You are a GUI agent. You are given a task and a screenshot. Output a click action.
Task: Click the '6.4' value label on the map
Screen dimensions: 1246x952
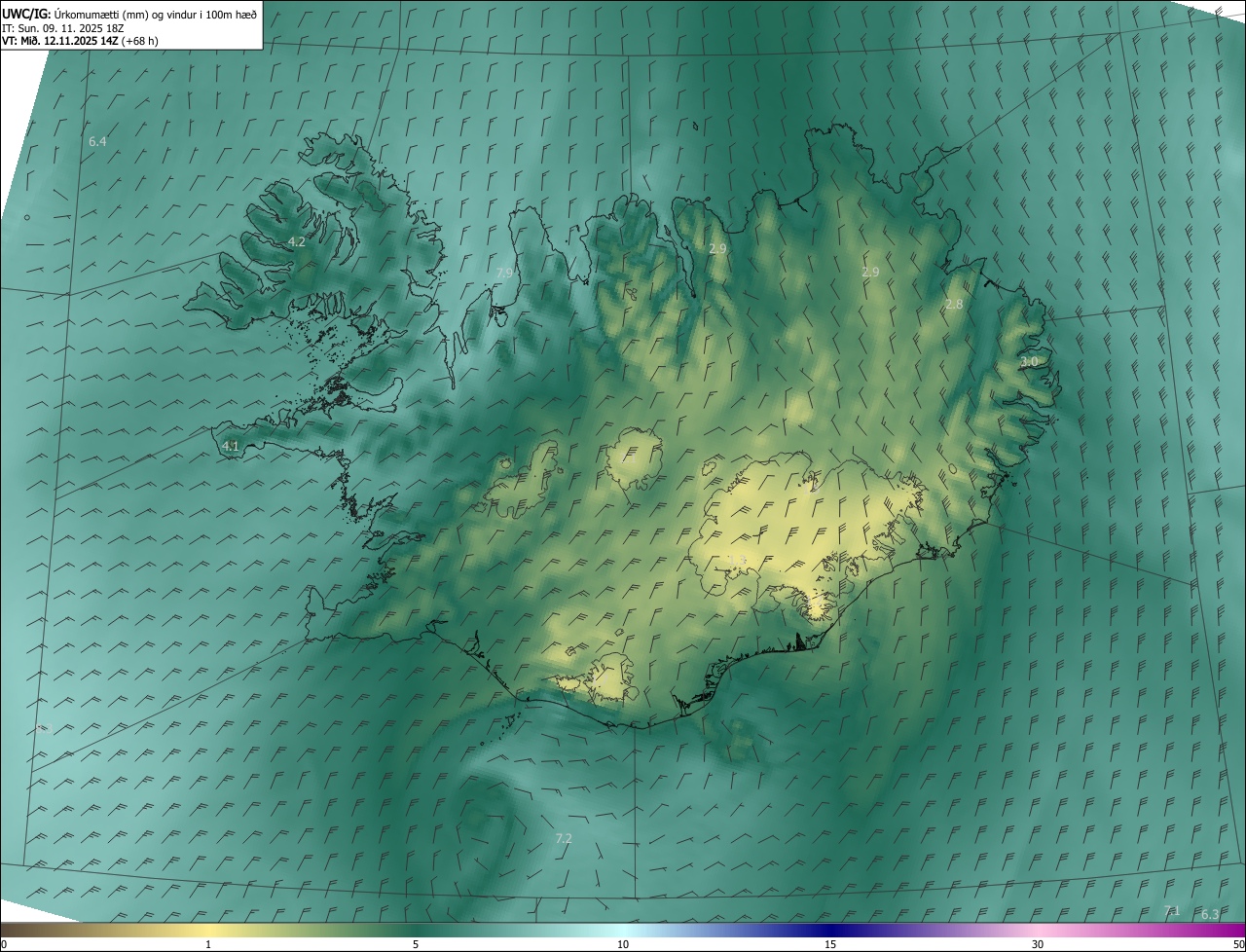point(97,142)
